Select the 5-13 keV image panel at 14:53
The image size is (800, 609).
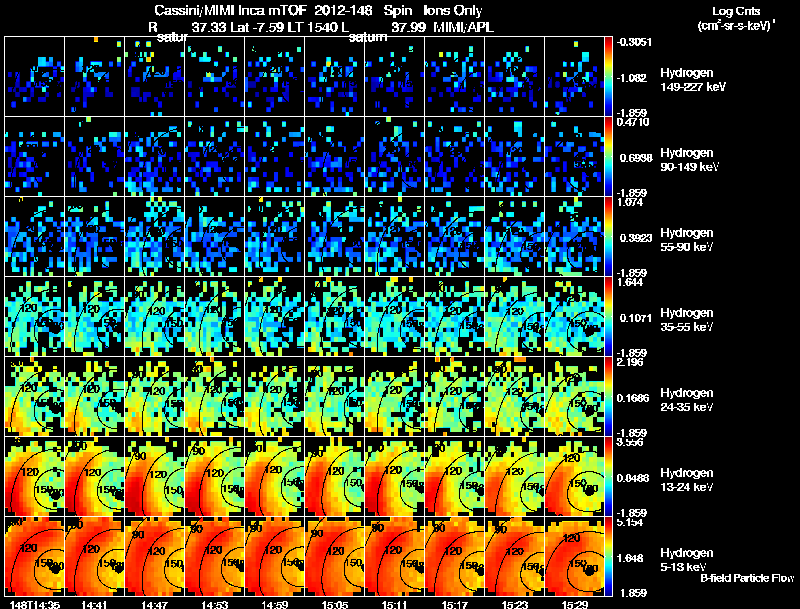[x=214, y=556]
